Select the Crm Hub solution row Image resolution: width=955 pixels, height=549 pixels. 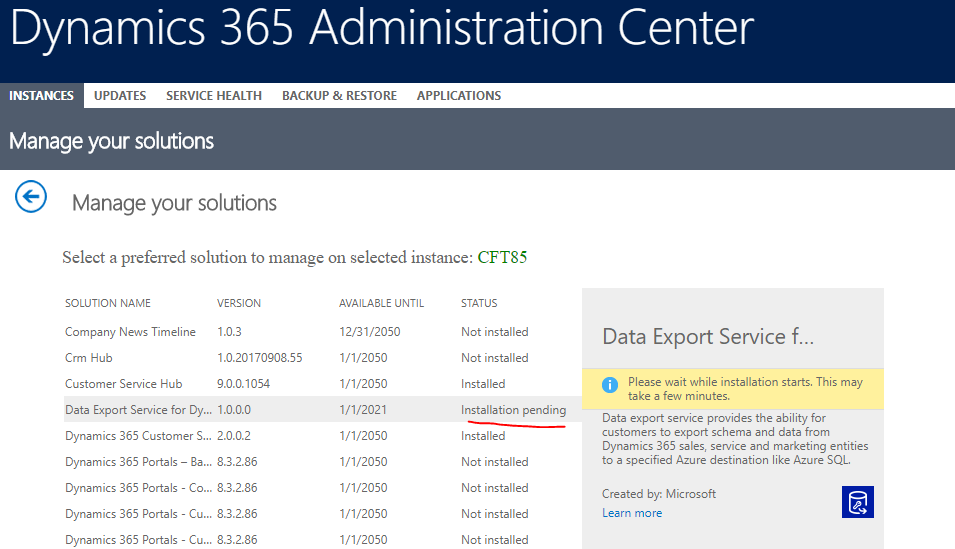tap(322, 358)
